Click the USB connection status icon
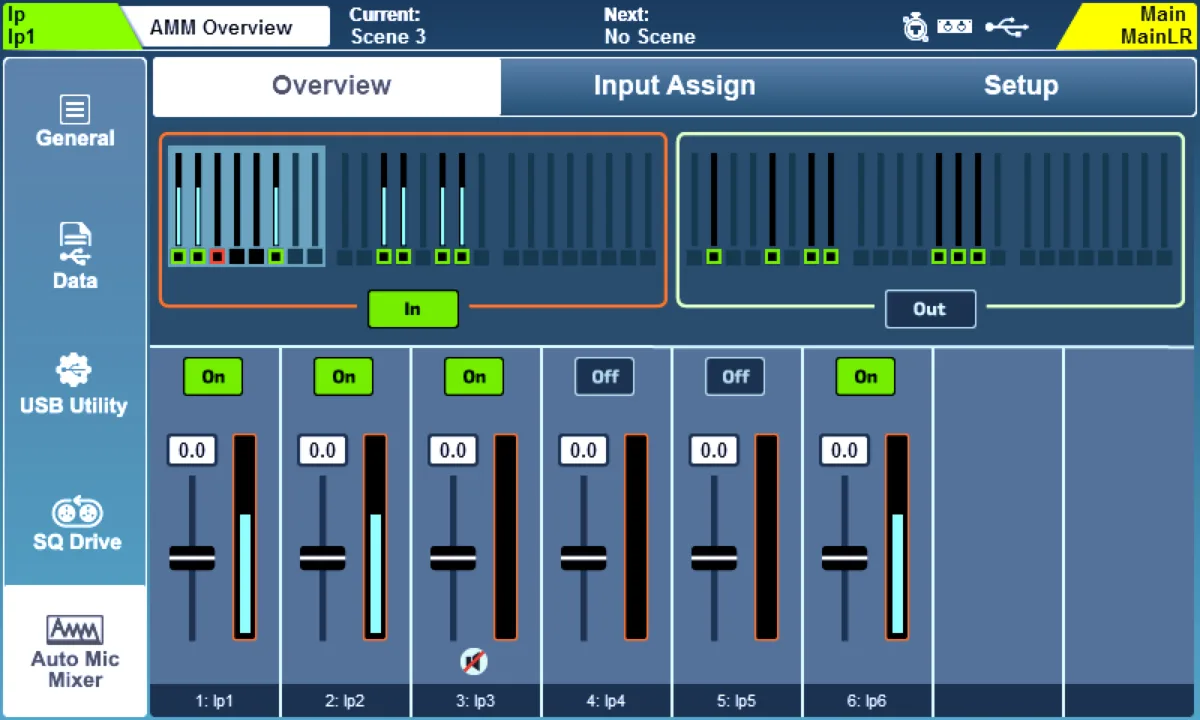 click(x=1006, y=28)
